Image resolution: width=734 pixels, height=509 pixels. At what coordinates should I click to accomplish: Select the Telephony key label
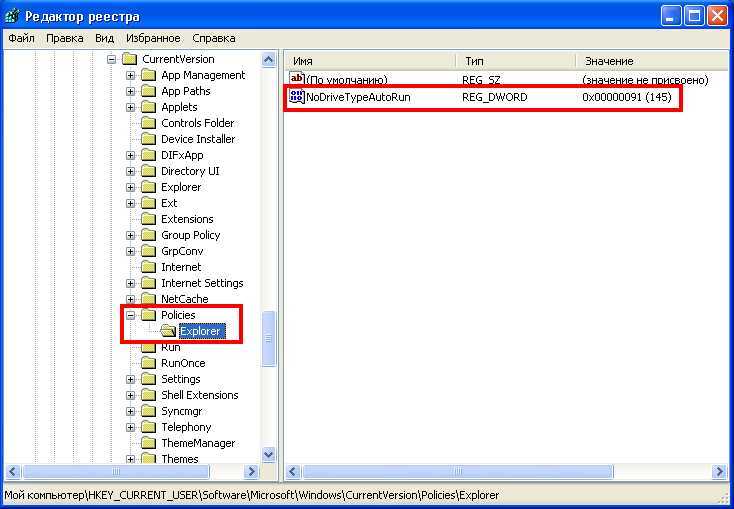click(186, 427)
